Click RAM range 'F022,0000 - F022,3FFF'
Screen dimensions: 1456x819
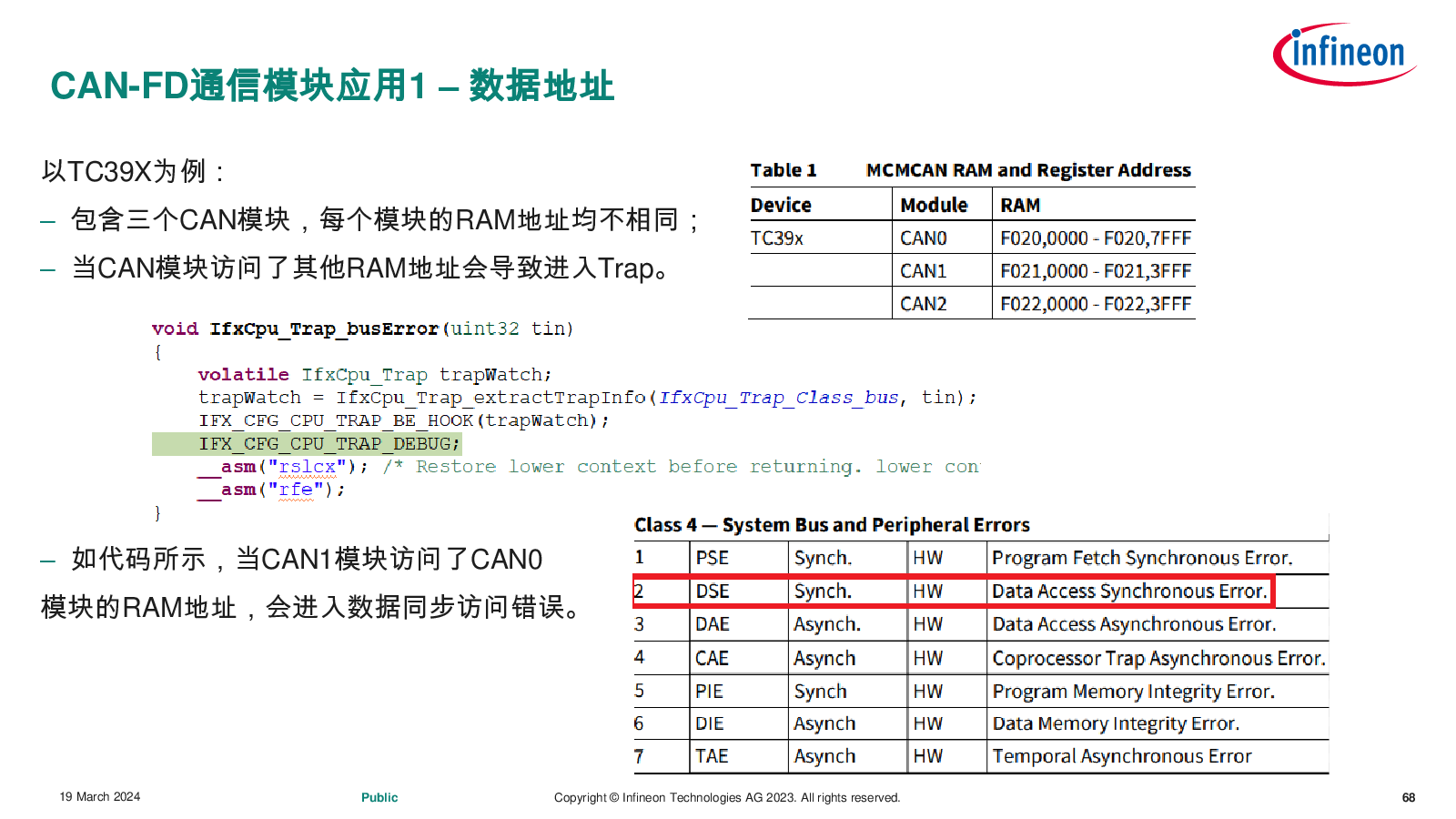(x=1096, y=304)
